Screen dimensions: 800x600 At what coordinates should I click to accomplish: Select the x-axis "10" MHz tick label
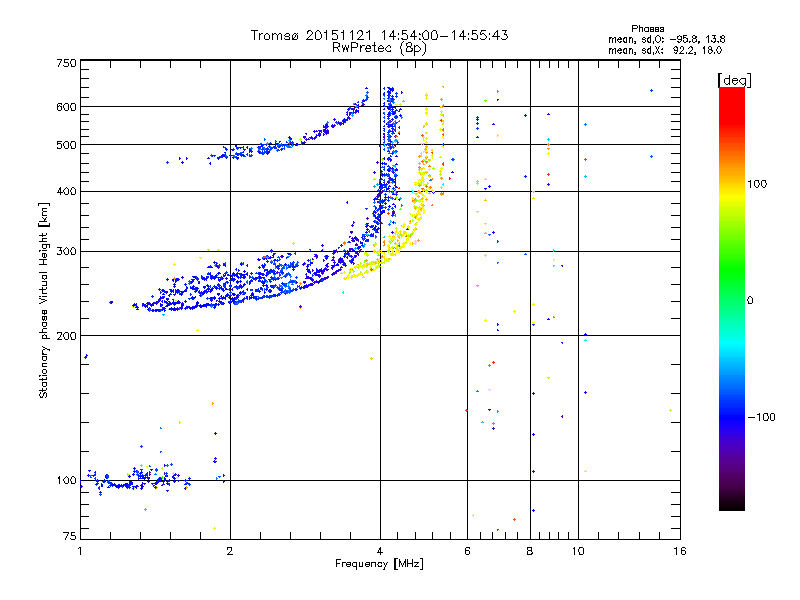[578, 551]
